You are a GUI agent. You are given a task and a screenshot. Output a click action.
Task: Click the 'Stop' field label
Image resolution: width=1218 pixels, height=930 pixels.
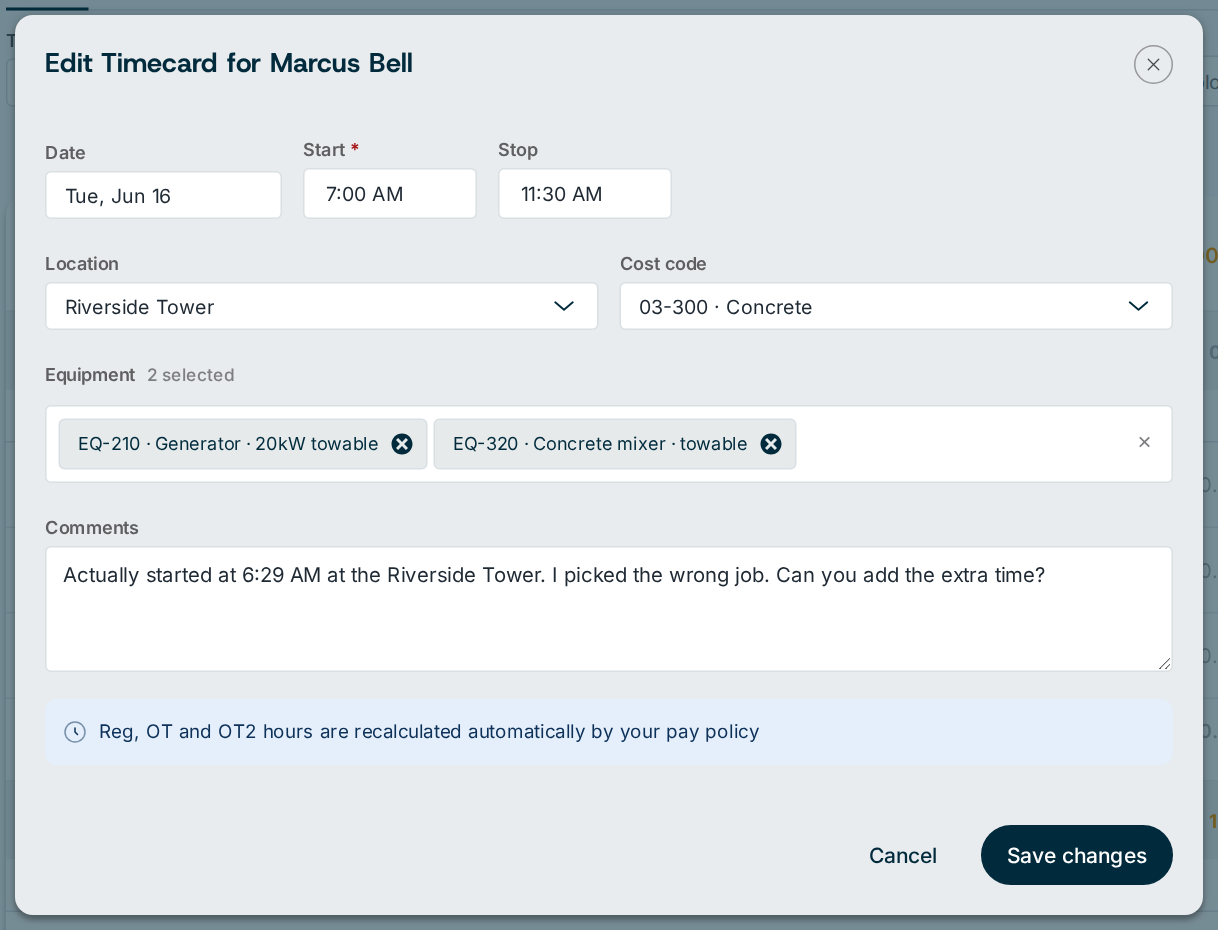tap(518, 150)
